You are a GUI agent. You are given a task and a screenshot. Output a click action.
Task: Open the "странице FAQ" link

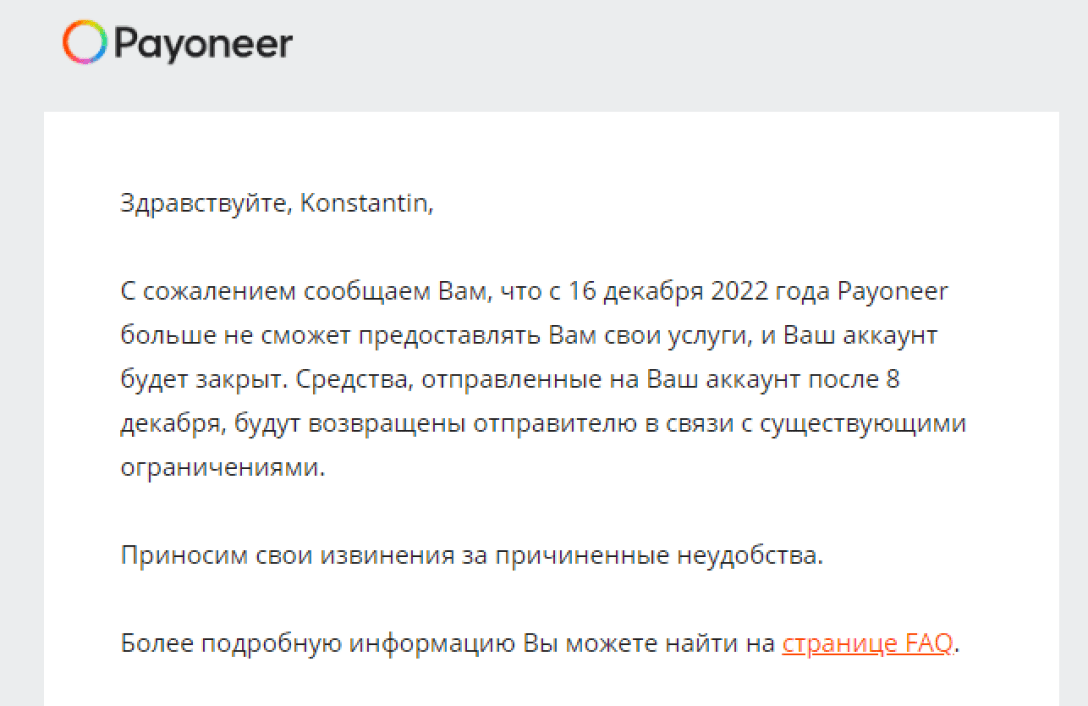point(868,643)
